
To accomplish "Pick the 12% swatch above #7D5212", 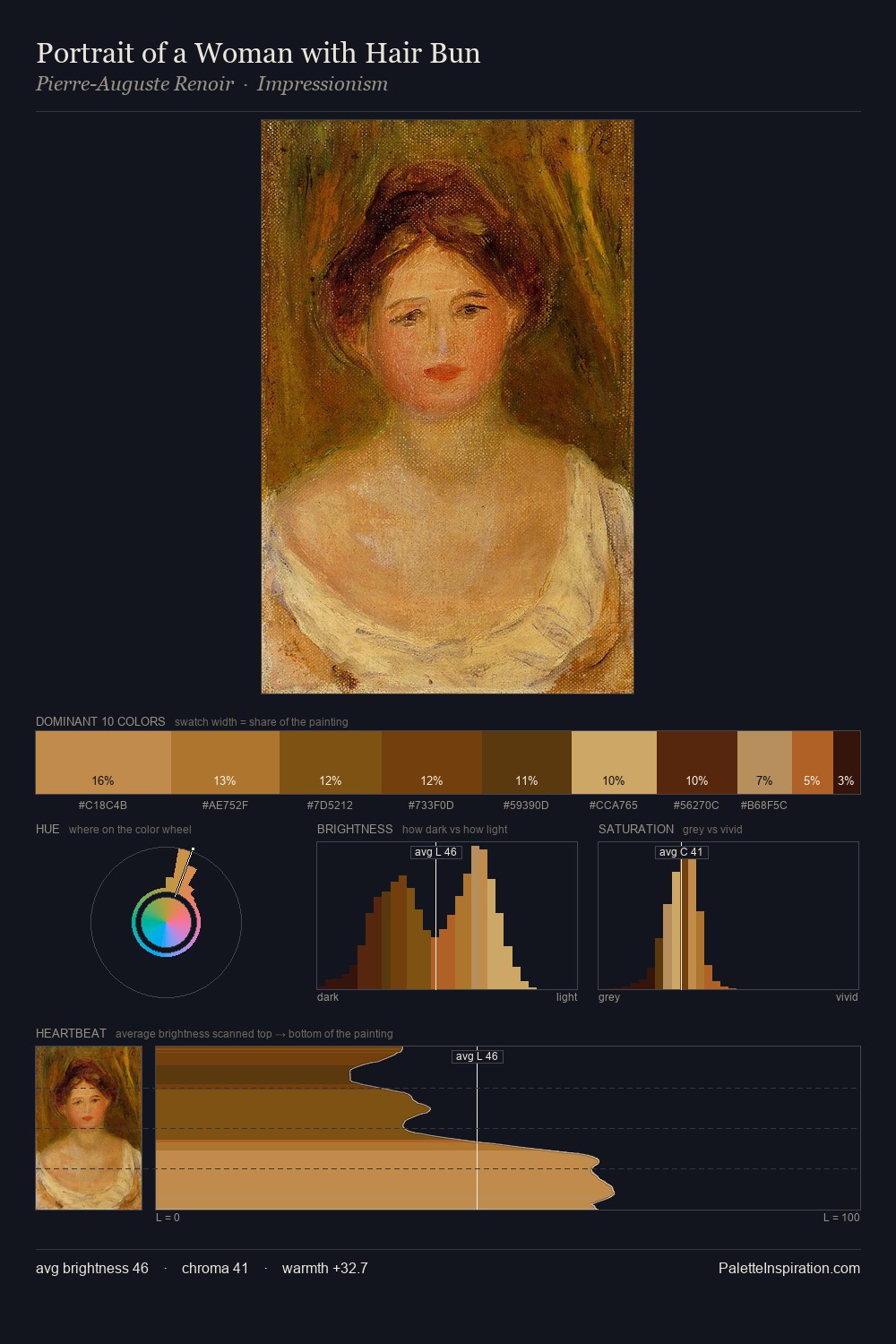I will [x=331, y=762].
